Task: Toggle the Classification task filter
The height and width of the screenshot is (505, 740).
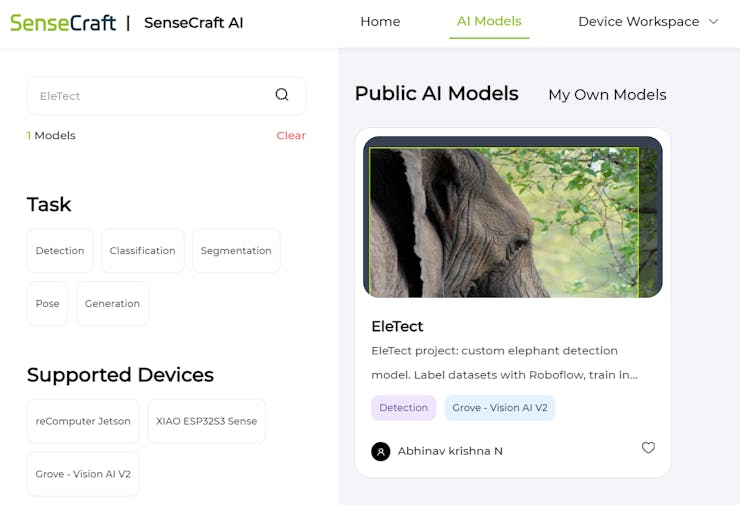Action: tap(142, 251)
